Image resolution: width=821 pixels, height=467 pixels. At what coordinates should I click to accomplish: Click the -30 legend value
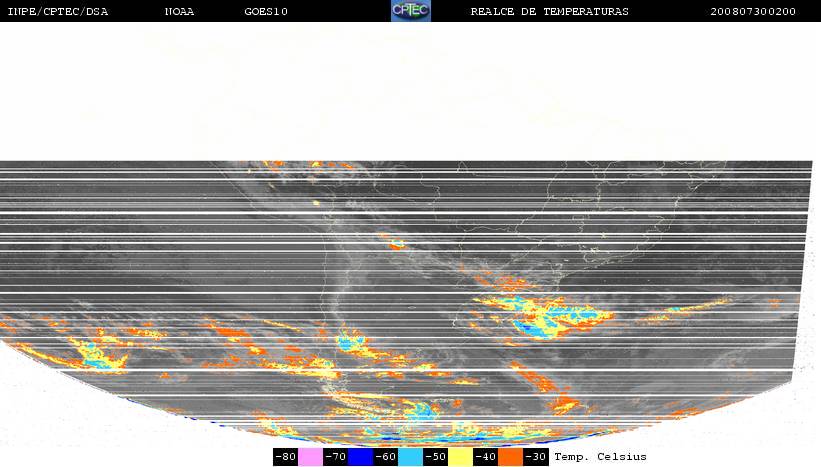click(536, 457)
